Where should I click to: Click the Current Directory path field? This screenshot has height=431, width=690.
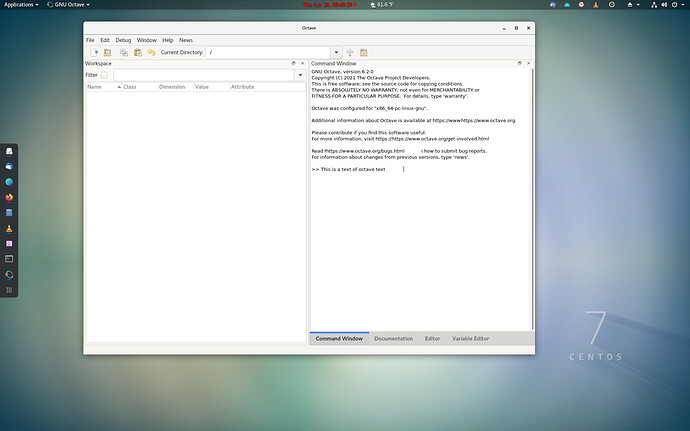[x=268, y=52]
